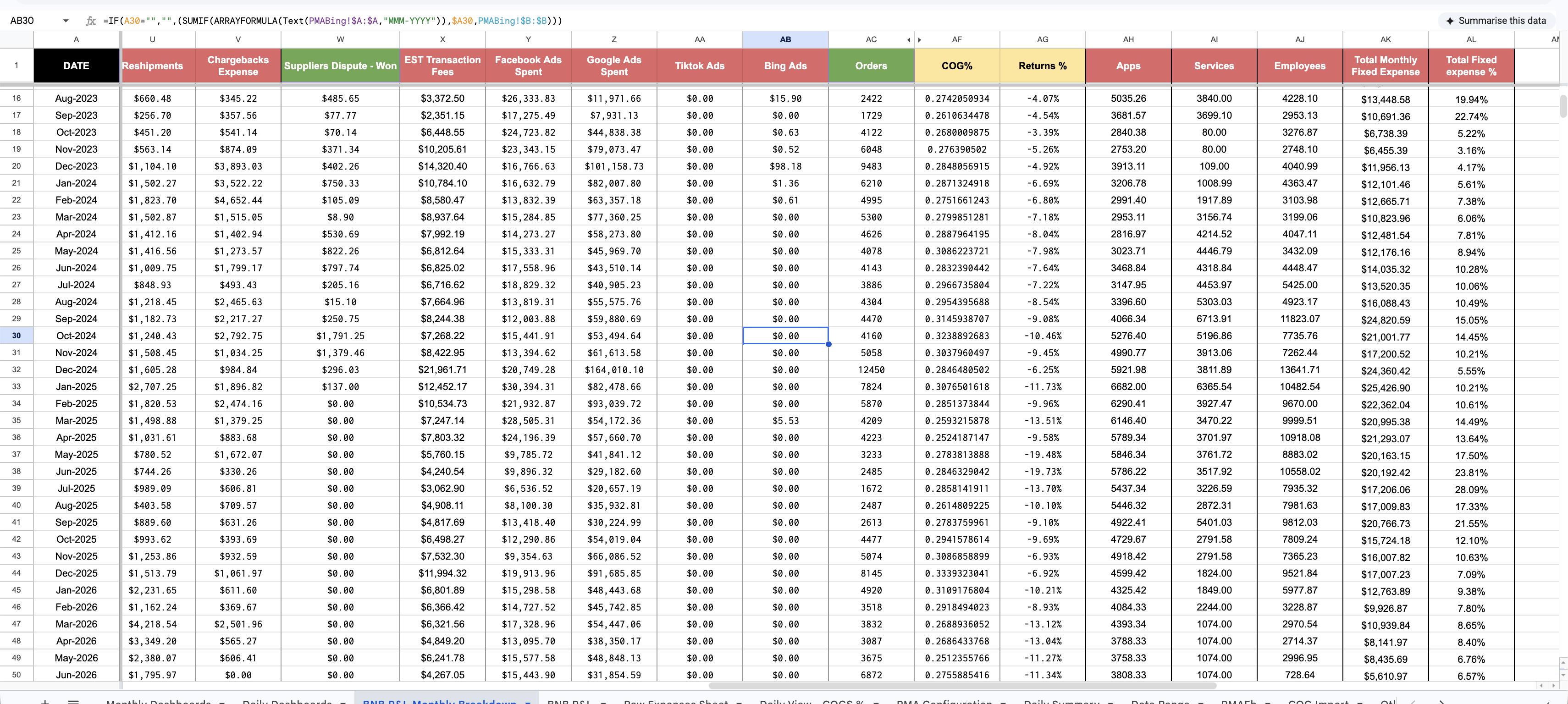Click Services value 6713.91
Image resolution: width=1568 pixels, height=704 pixels.
[1215, 319]
